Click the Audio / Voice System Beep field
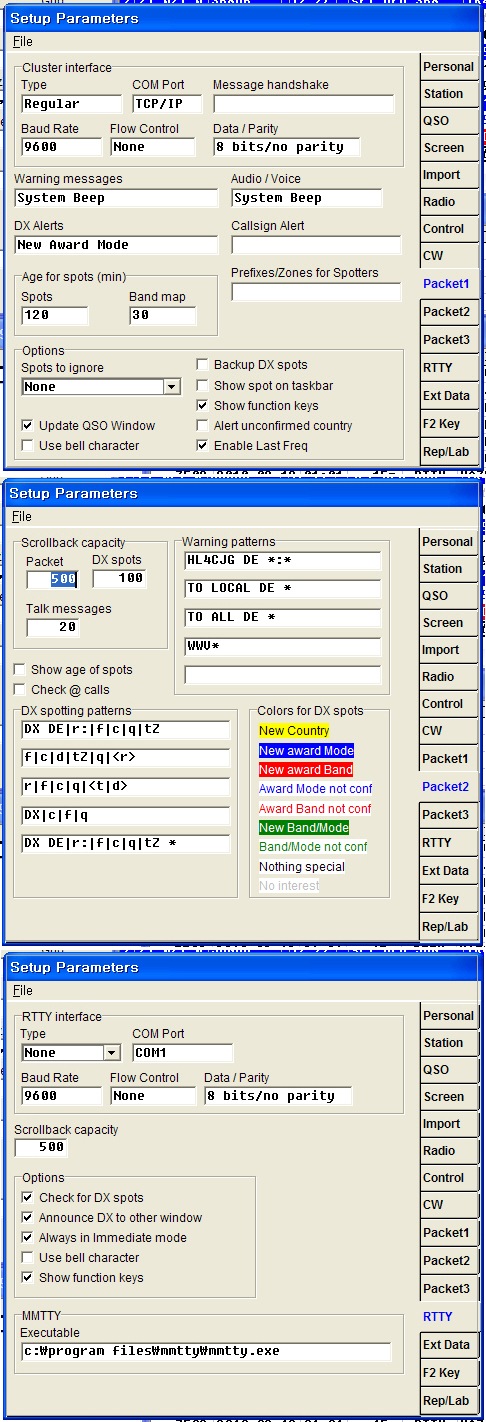 306,198
